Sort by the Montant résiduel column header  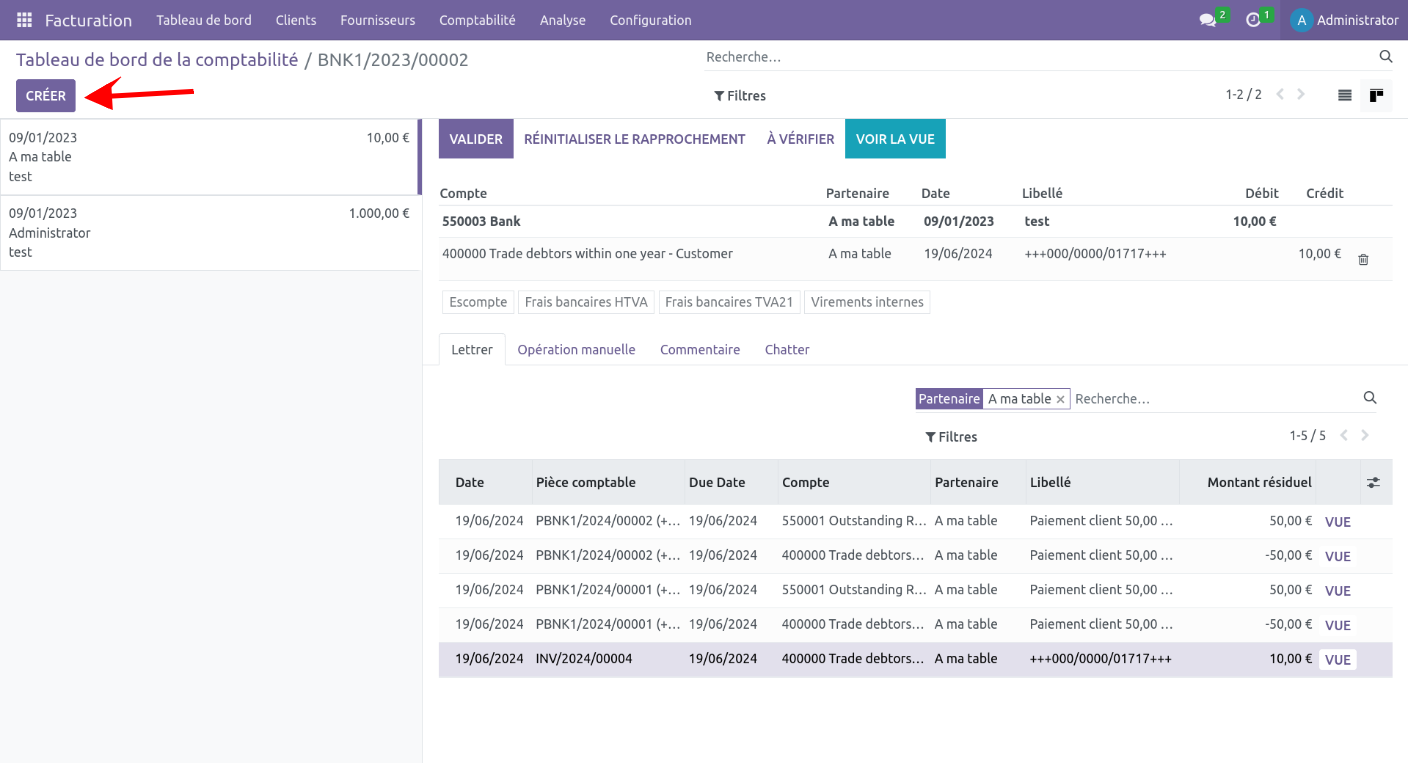[x=1248, y=482]
